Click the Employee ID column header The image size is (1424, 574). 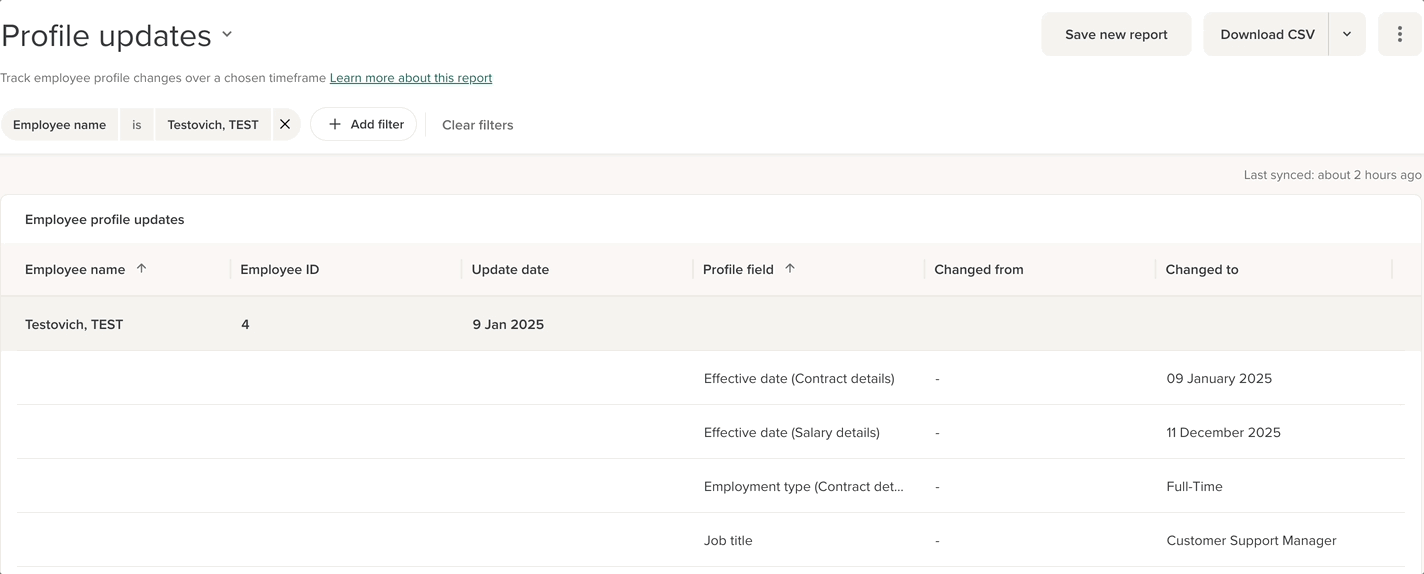pos(279,269)
